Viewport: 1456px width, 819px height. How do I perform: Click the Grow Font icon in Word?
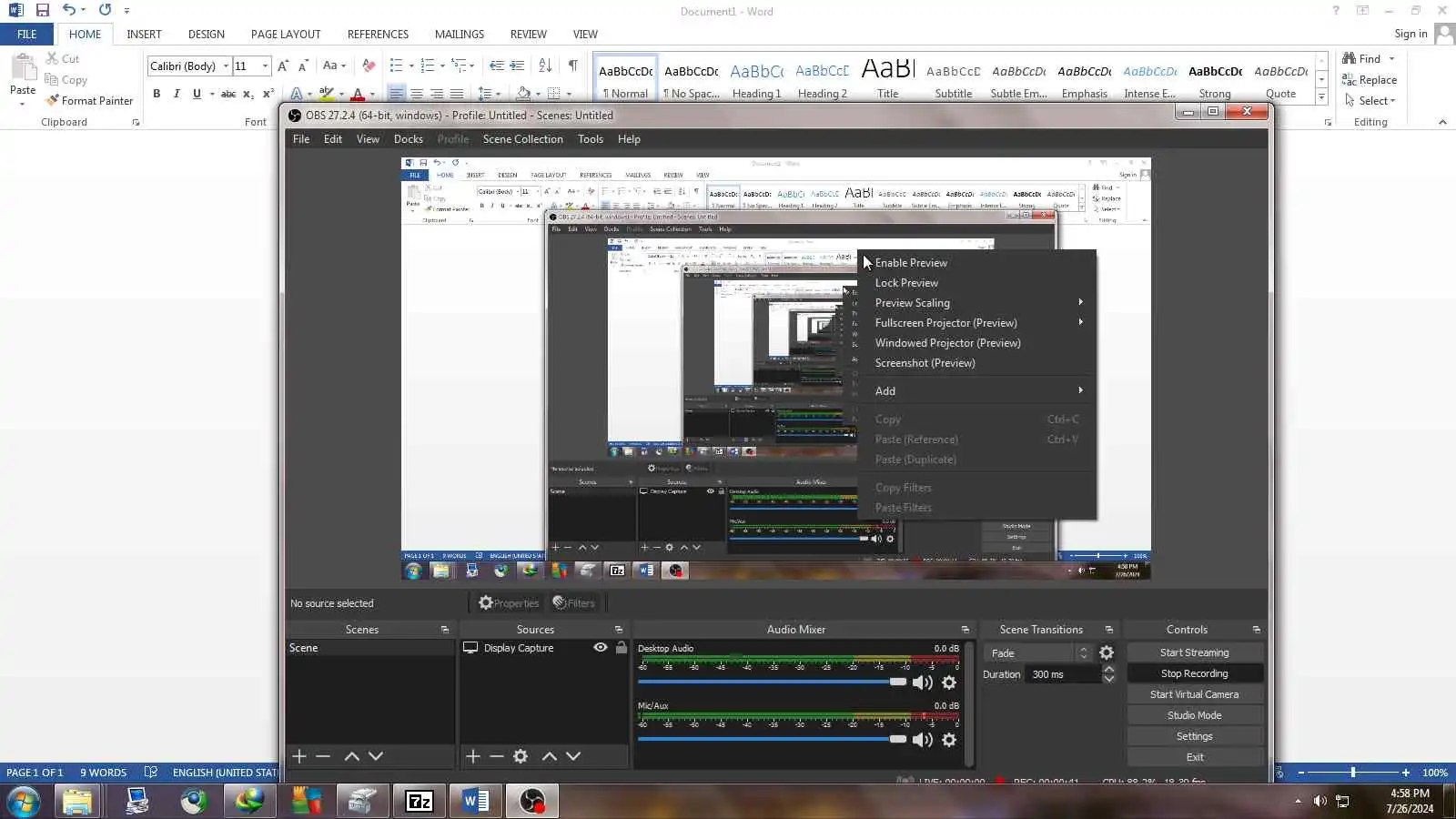tap(283, 66)
